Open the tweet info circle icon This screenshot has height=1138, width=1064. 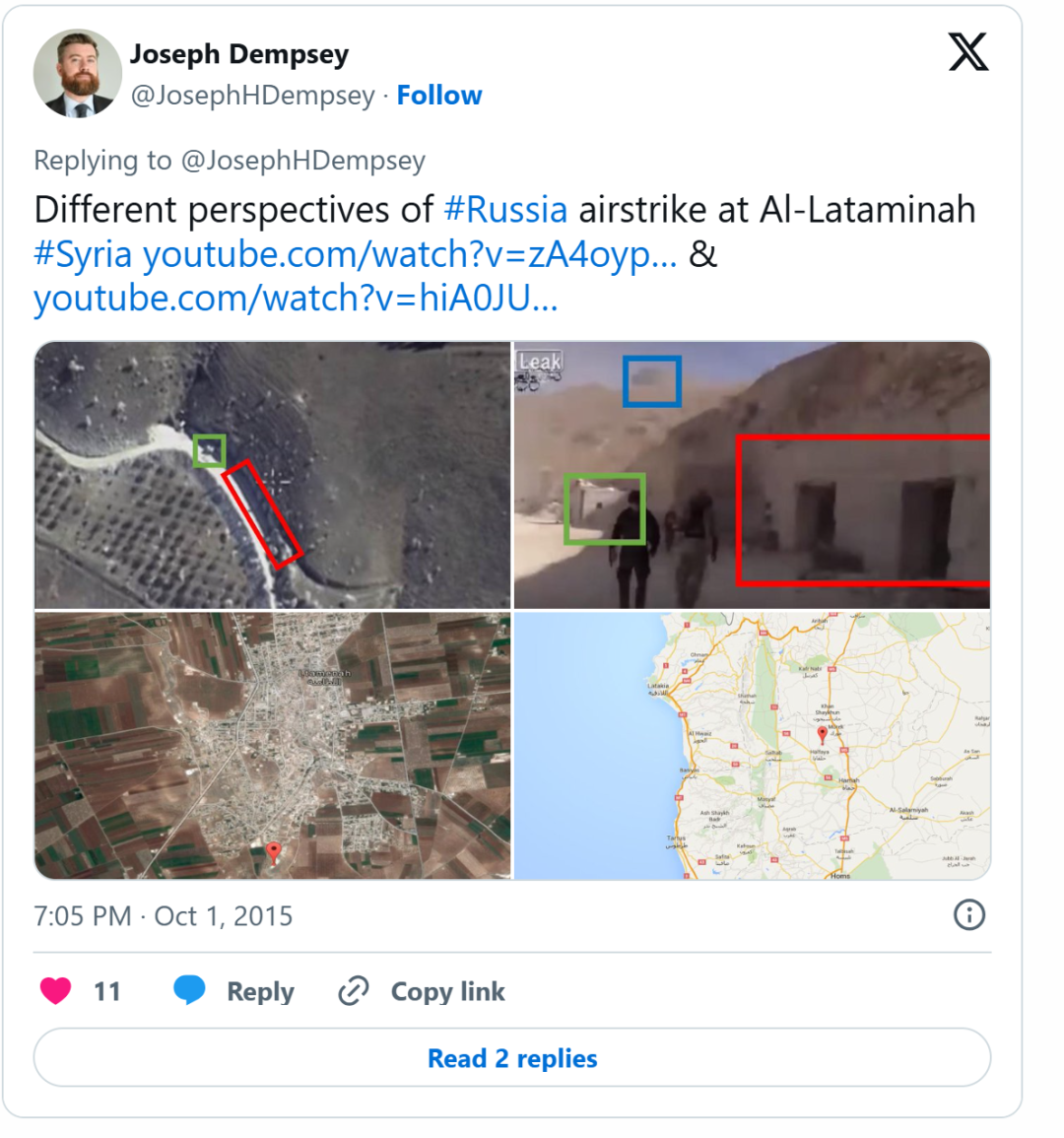pos(968,915)
